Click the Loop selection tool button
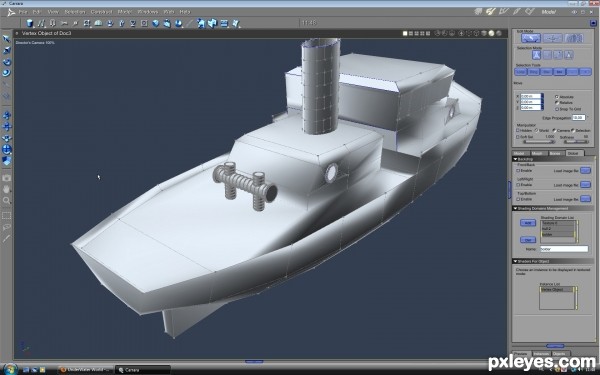 [520, 72]
